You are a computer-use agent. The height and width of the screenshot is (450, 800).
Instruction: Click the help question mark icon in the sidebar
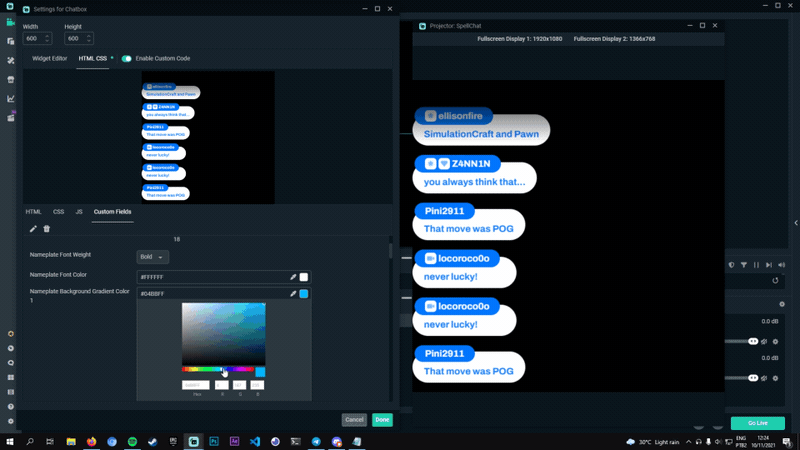pos(10,407)
